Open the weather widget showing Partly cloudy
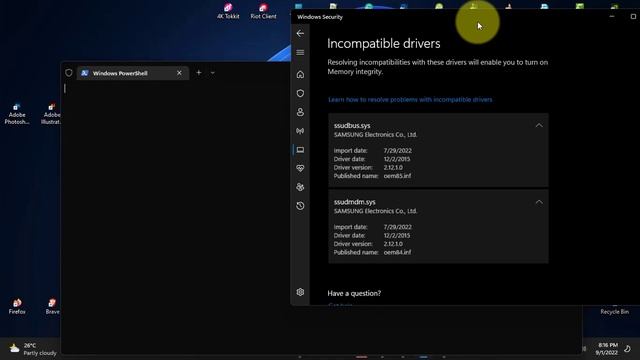Viewport: 640px width, 360px height. [x=33, y=349]
